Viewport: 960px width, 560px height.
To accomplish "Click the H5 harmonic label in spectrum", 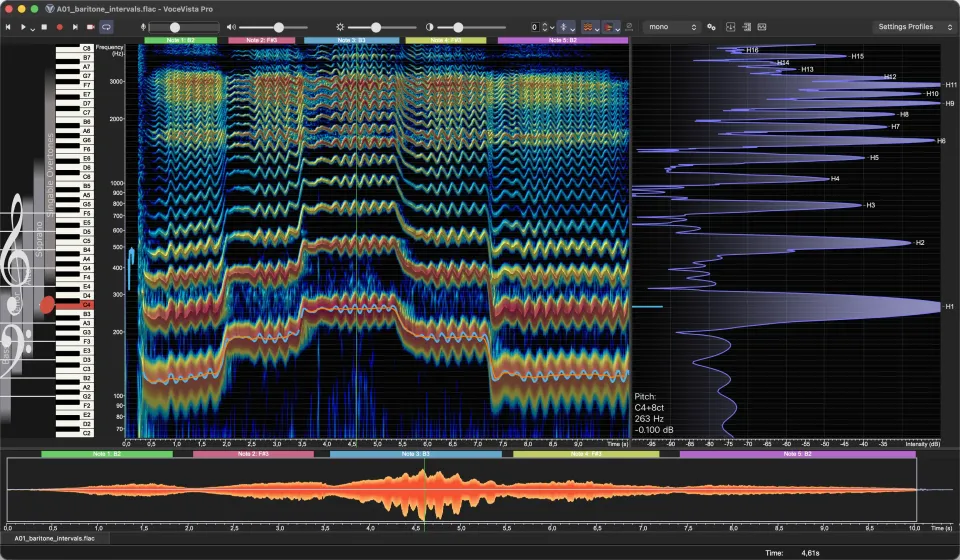I will pyautogui.click(x=874, y=158).
